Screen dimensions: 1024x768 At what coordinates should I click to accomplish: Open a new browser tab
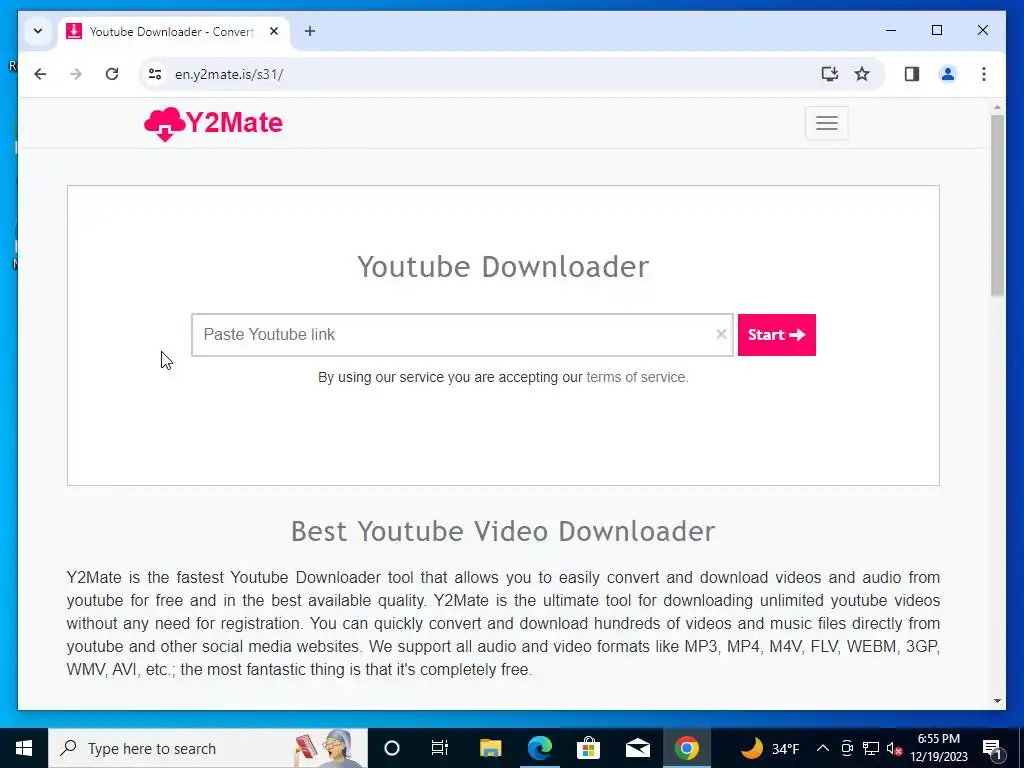point(310,31)
